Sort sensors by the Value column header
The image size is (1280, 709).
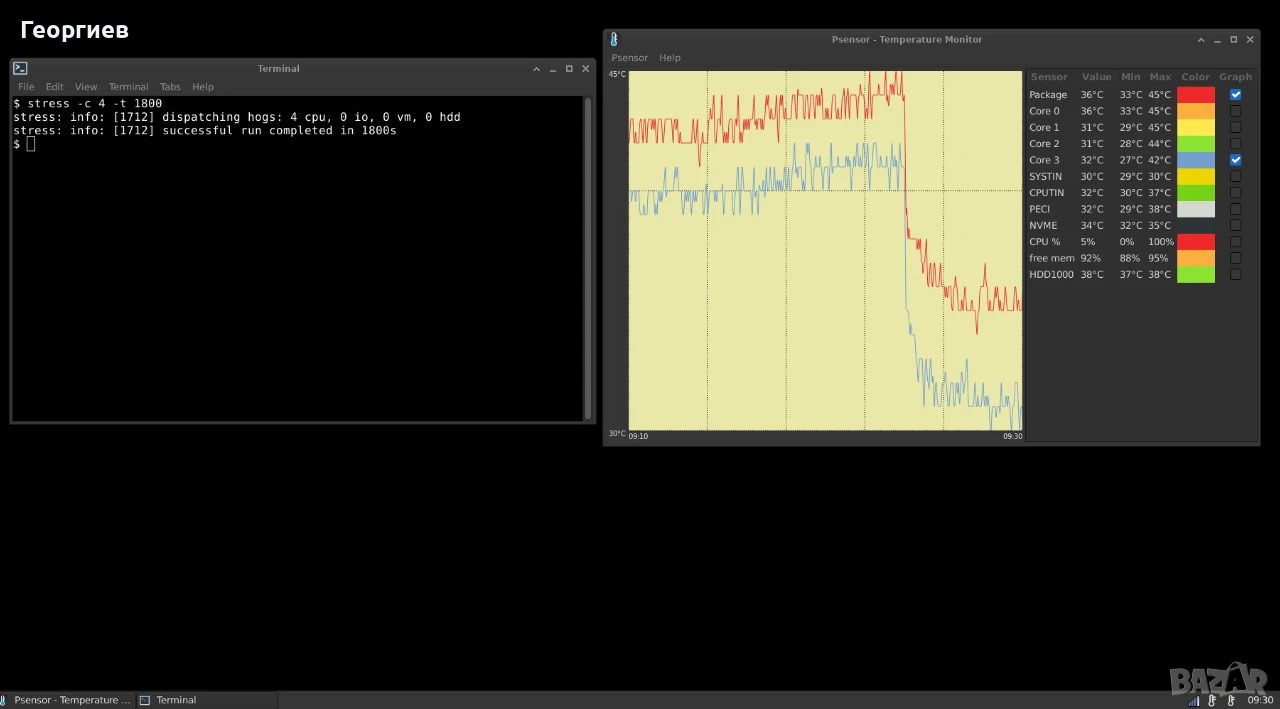(1096, 77)
